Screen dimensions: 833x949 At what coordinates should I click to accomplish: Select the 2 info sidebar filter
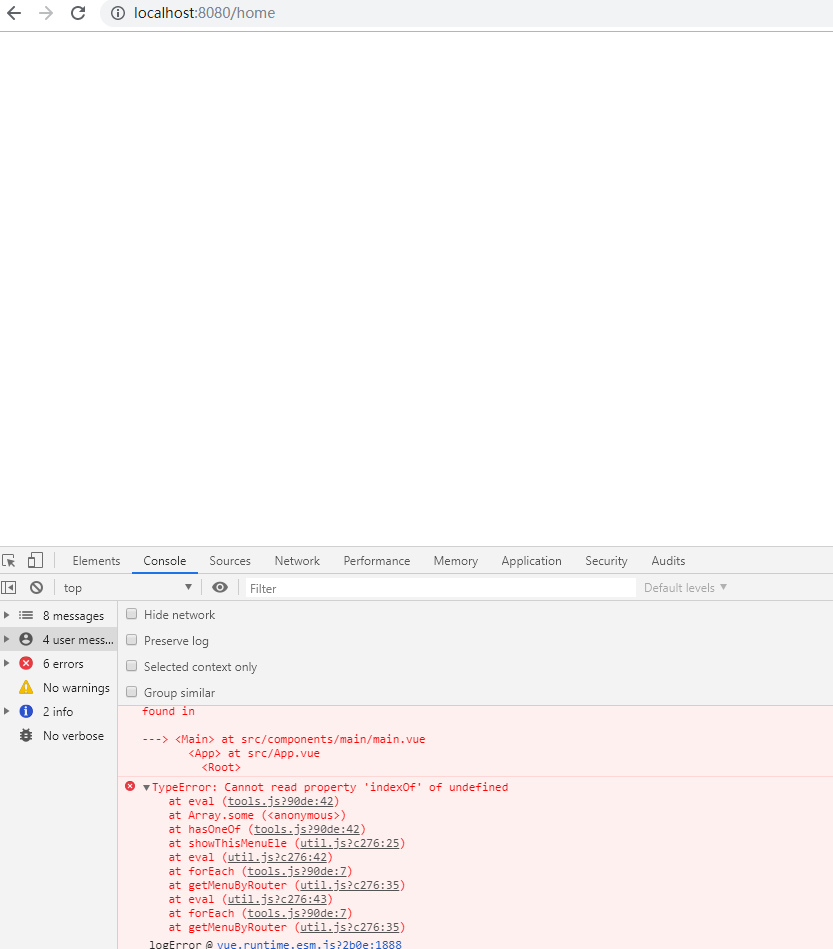tap(58, 711)
